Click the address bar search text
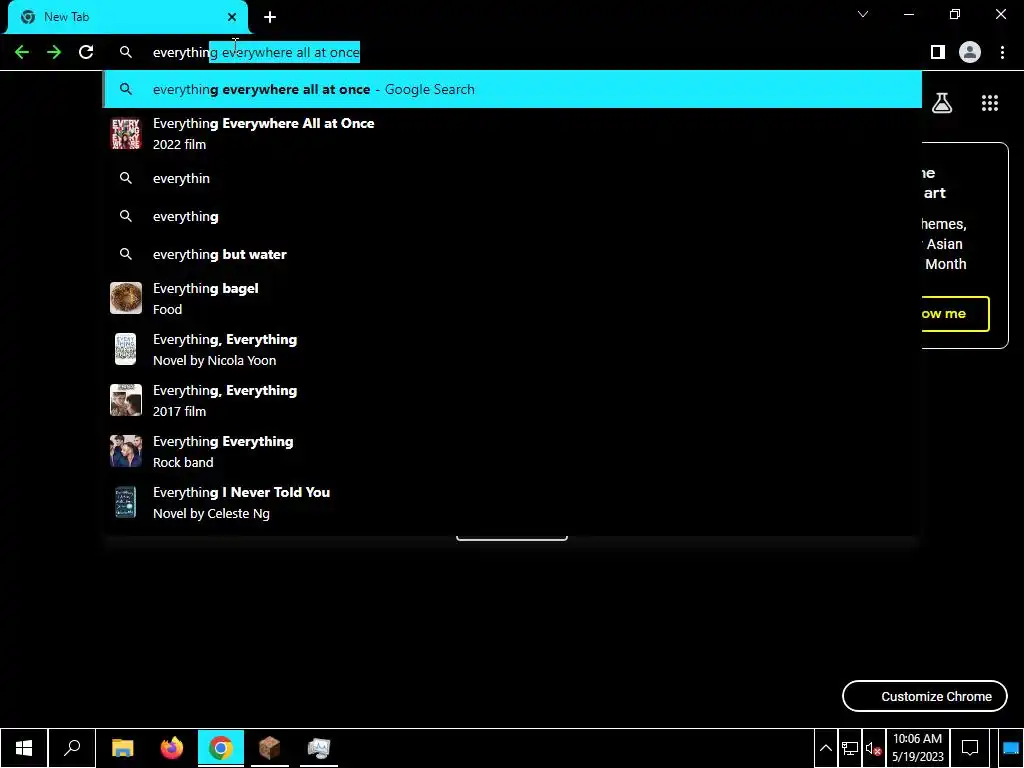The image size is (1024, 768). [256, 52]
